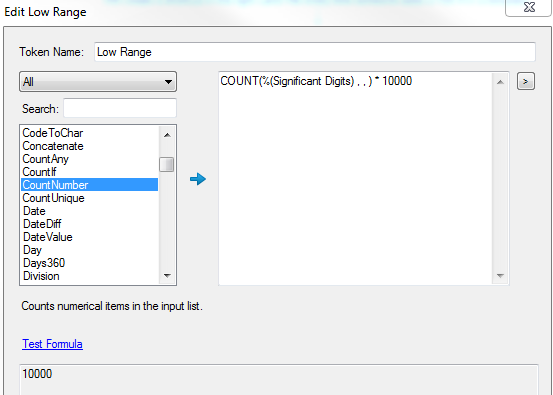This screenshot has height=395, width=553.
Task: Click the blue insert-function arrow icon
Action: 198,179
